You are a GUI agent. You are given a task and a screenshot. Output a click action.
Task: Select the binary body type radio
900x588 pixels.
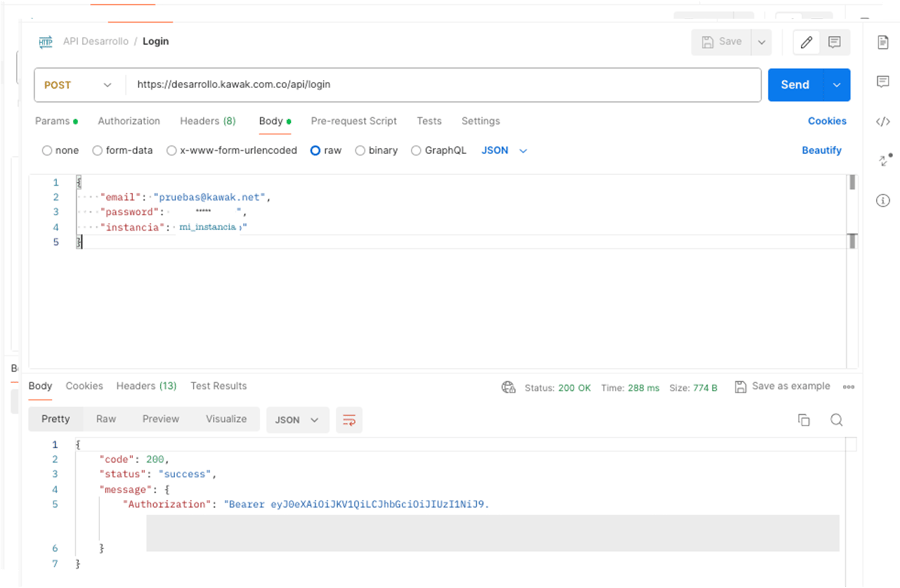360,151
